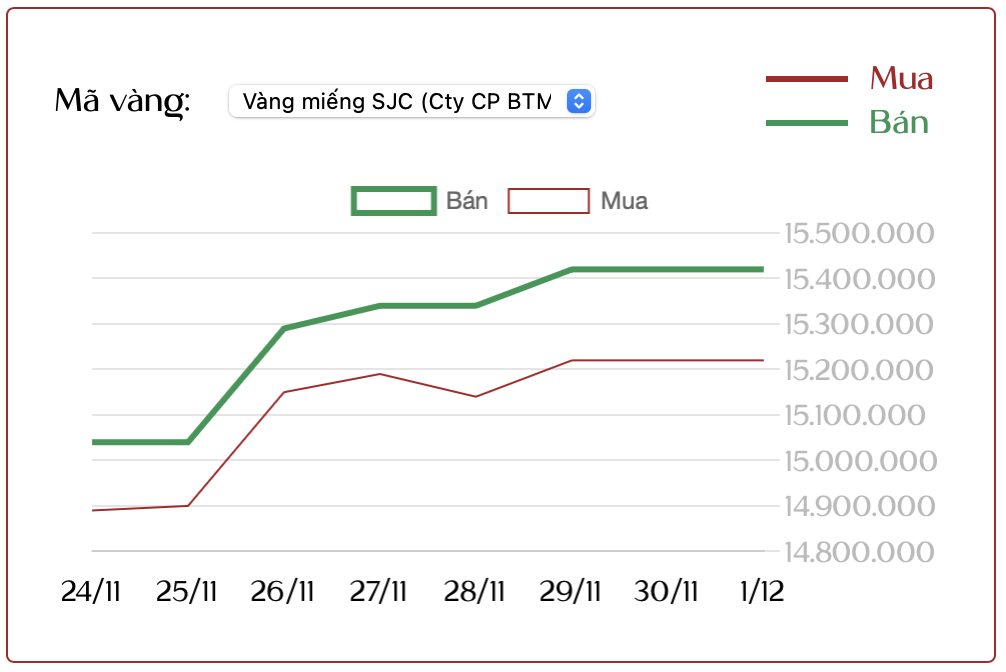Click the red Mua data point at 27/11
Screen dimensions: 1006x672
point(379,372)
